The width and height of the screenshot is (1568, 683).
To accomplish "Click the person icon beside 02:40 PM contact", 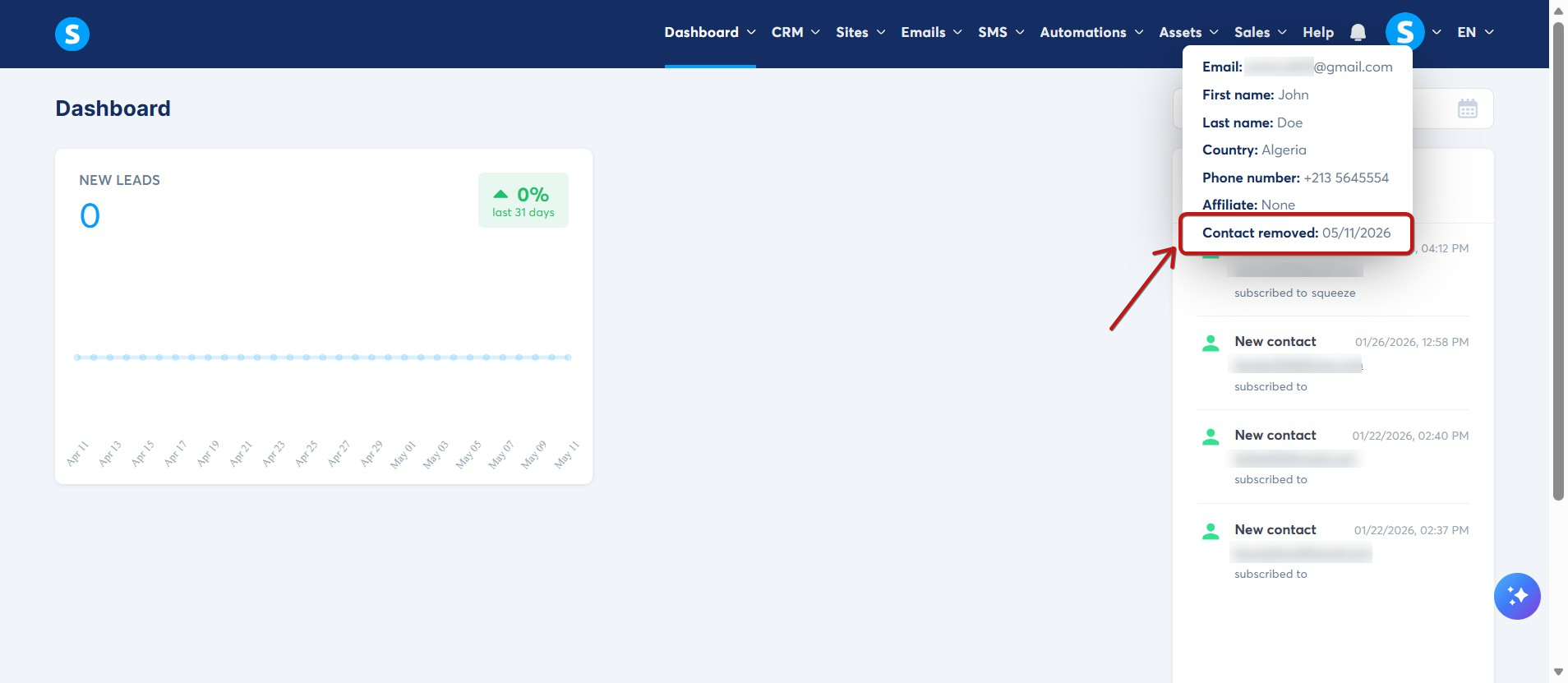I will pos(1211,437).
